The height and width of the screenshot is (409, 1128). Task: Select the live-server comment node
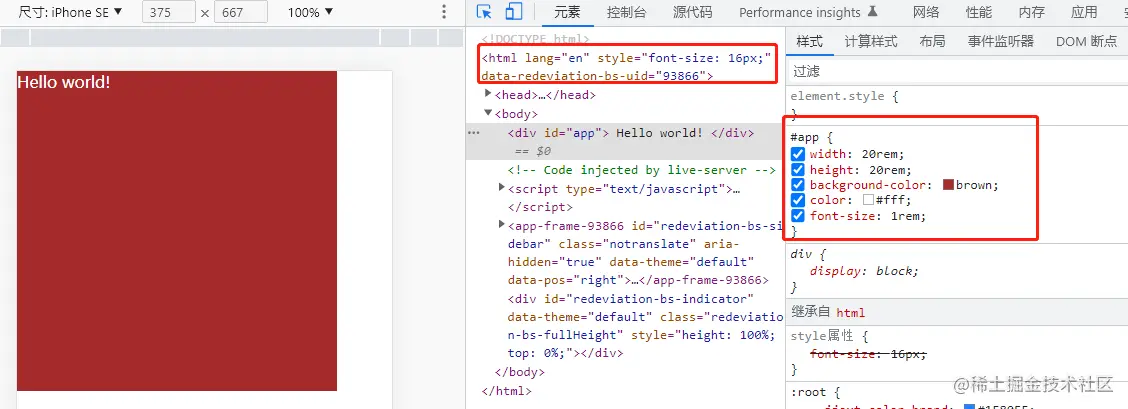coord(642,170)
